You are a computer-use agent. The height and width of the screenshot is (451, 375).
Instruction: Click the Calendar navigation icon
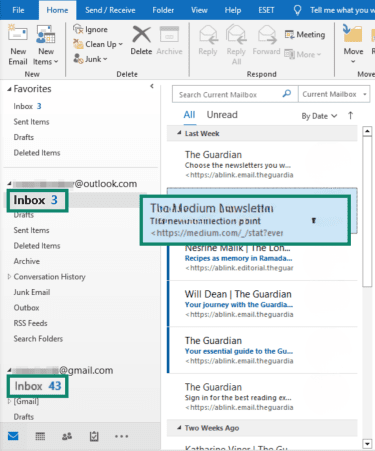(x=40, y=436)
